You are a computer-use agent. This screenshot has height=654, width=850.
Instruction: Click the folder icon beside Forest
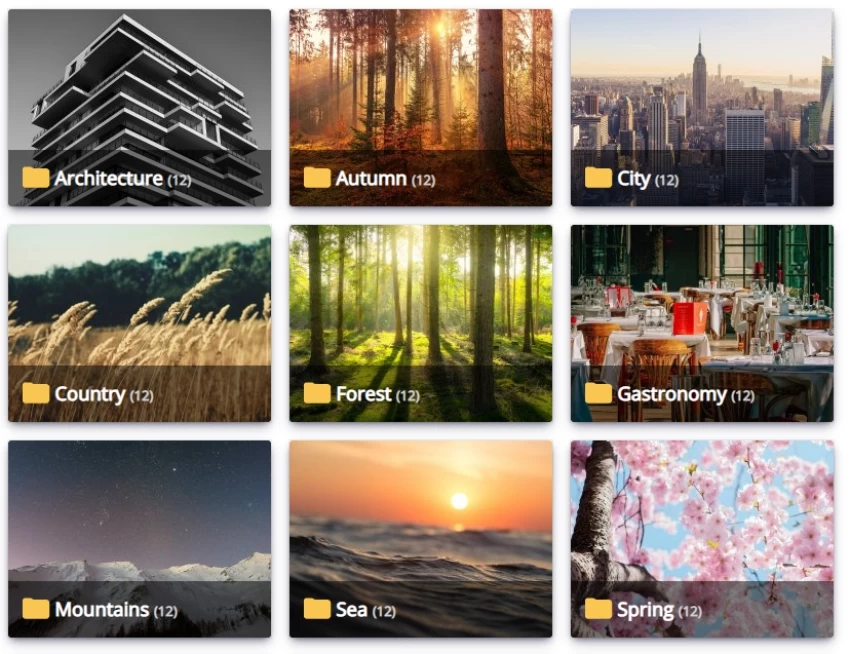[317, 393]
